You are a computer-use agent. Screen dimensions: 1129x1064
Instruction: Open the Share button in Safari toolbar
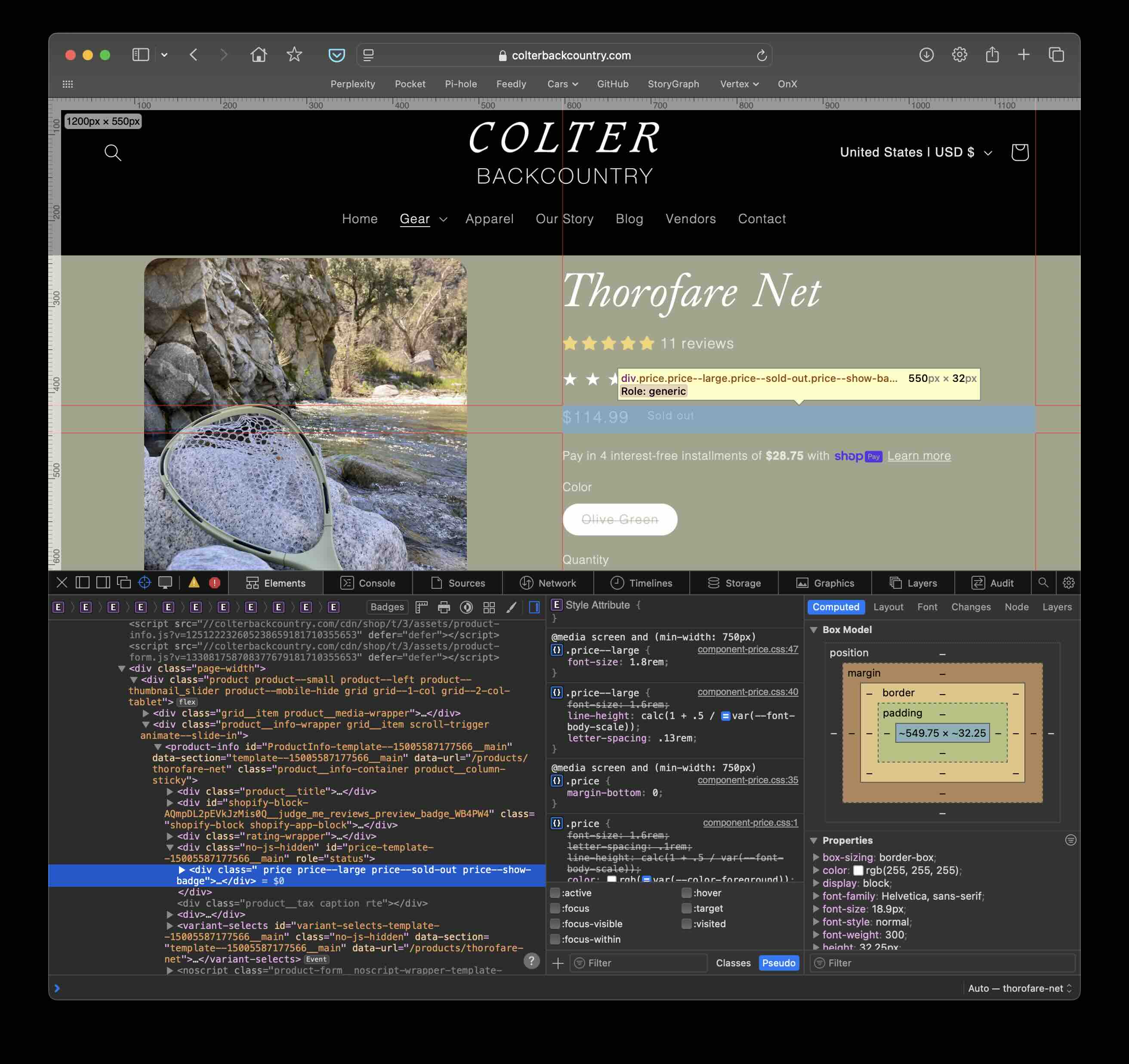click(x=992, y=55)
